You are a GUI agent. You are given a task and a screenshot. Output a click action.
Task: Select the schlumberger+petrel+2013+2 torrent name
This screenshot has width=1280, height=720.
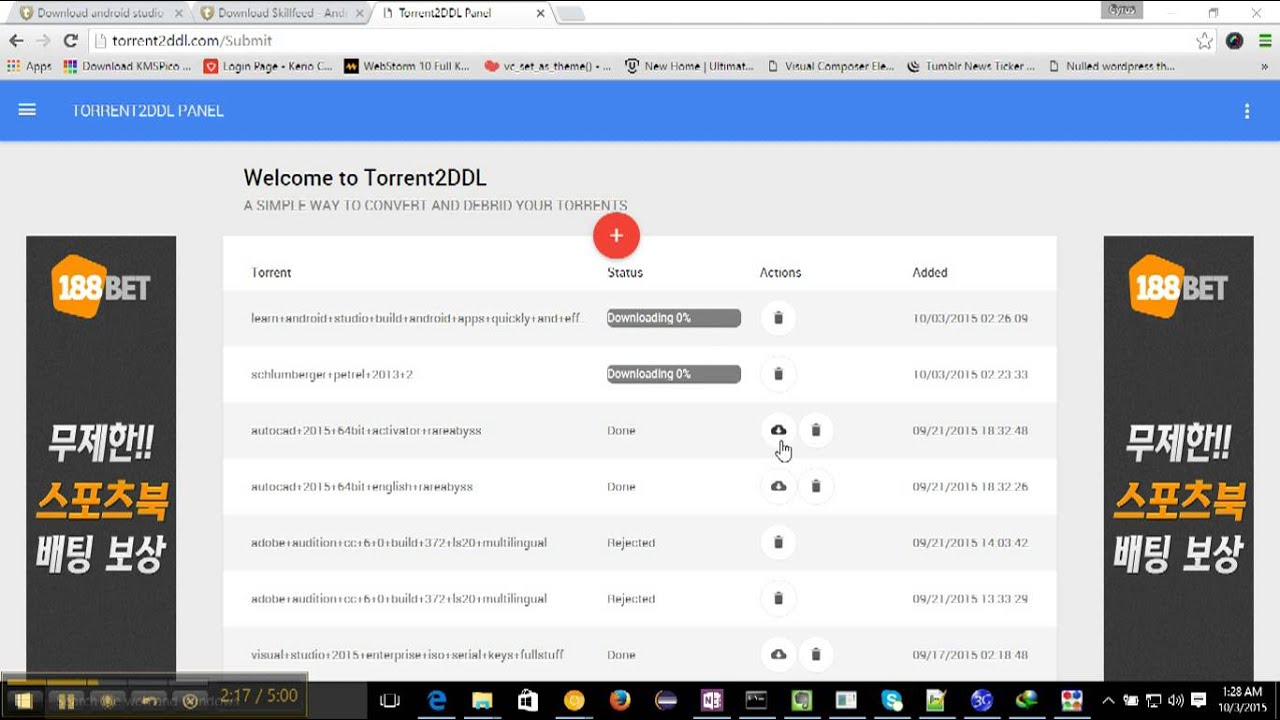tap(332, 374)
